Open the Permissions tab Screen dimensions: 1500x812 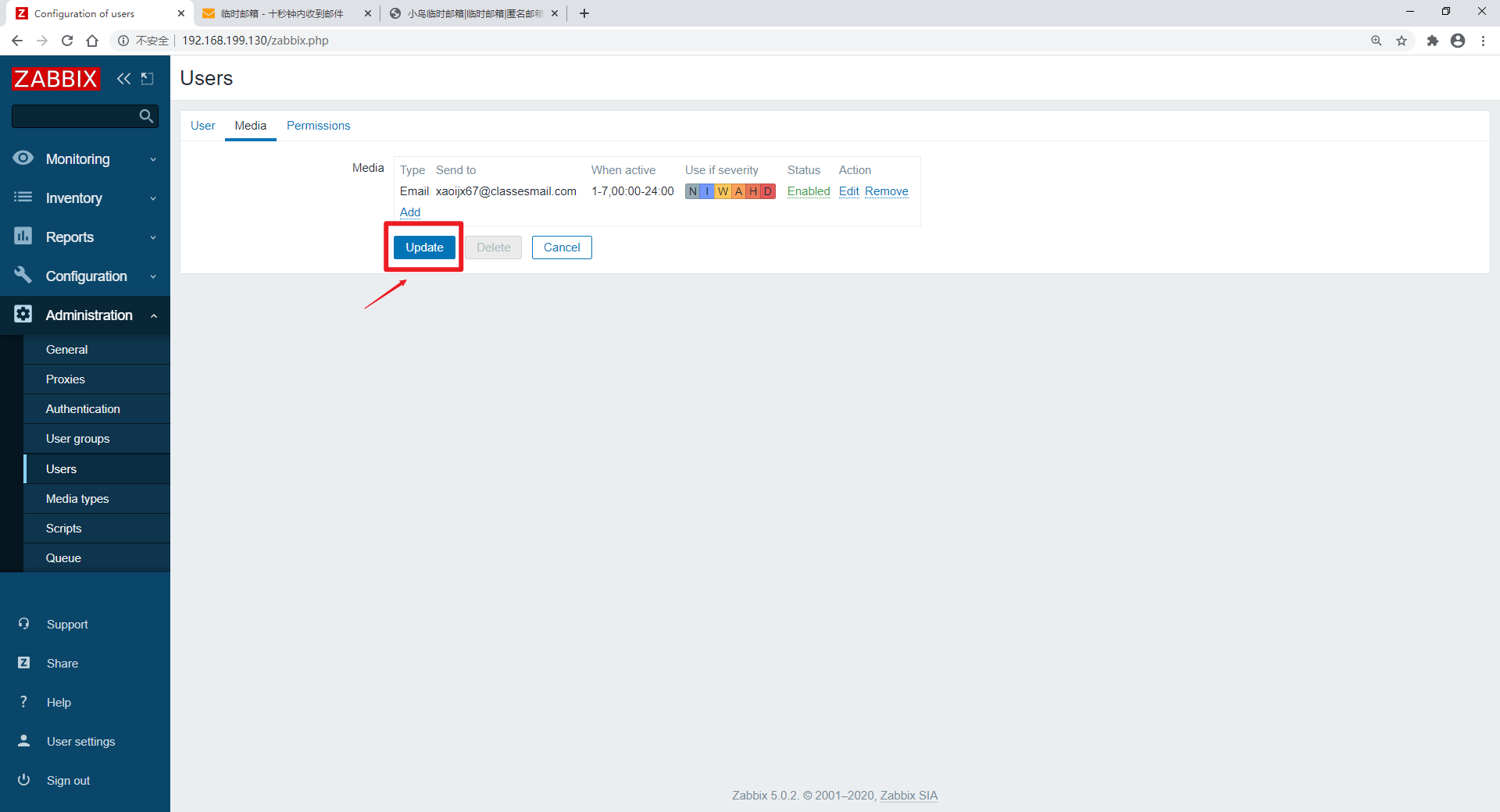point(318,126)
